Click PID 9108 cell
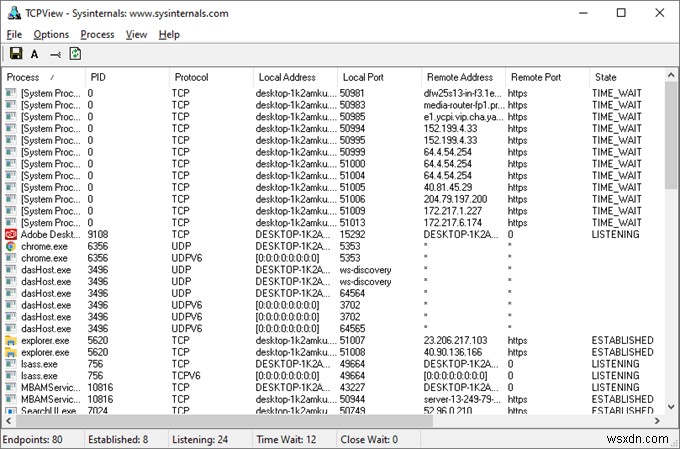Image resolution: width=680 pixels, height=449 pixels. tap(98, 234)
